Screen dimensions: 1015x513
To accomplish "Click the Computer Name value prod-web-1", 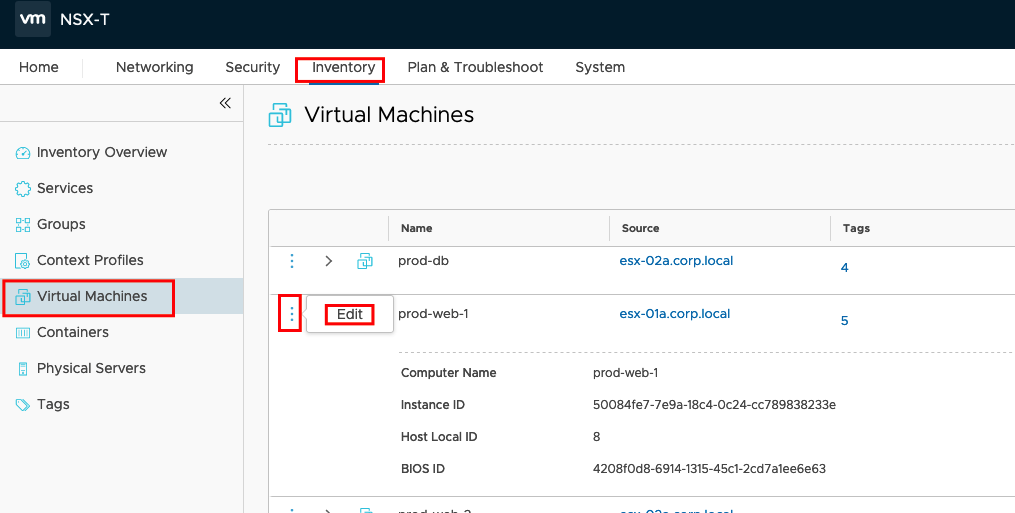I will [x=625, y=373].
